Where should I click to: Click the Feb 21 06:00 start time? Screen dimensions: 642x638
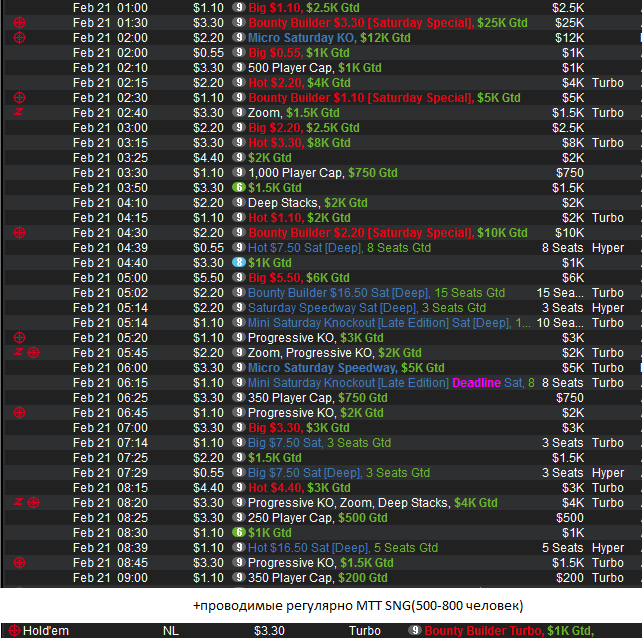pyautogui.click(x=110, y=368)
